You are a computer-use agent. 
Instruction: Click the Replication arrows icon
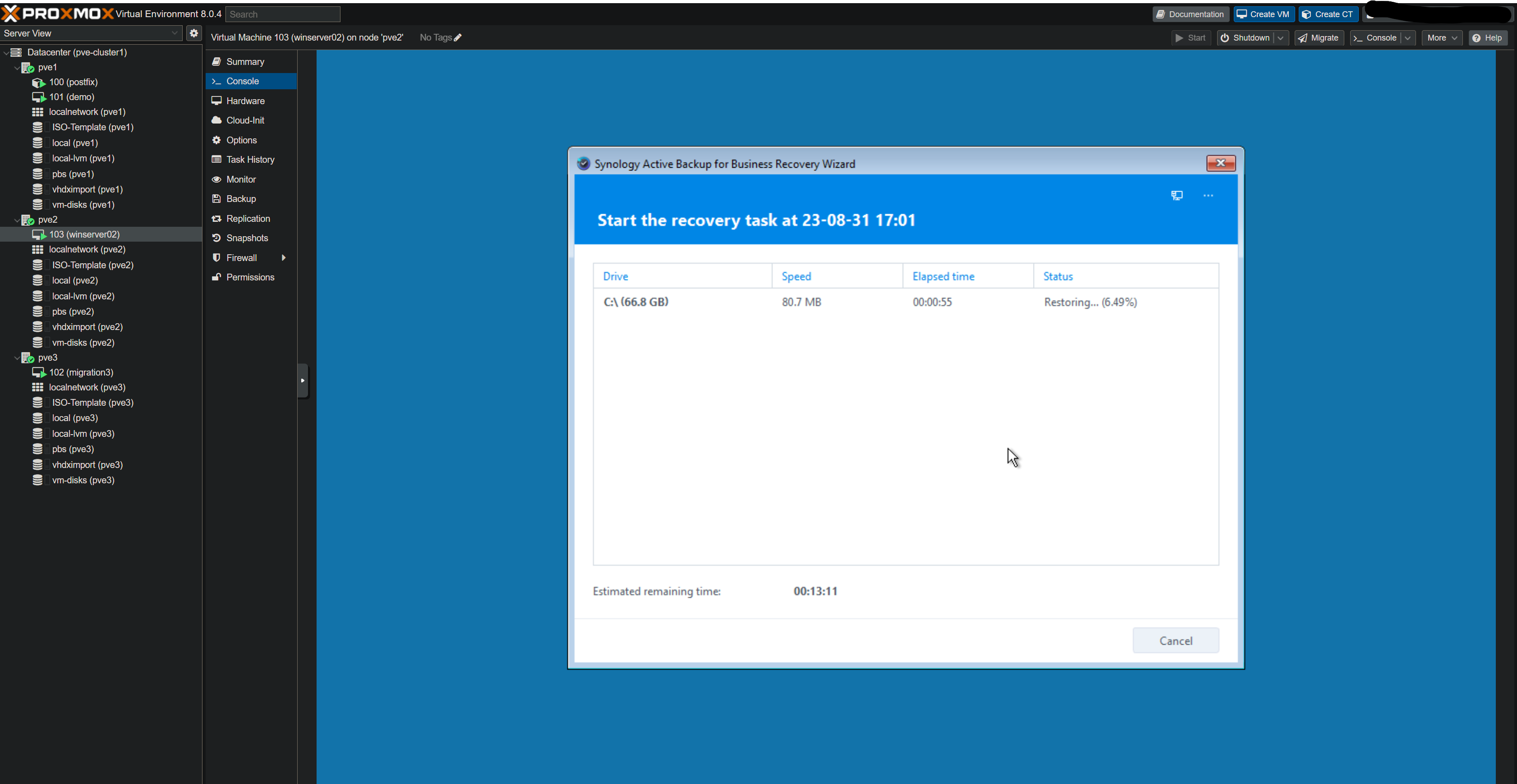point(216,218)
